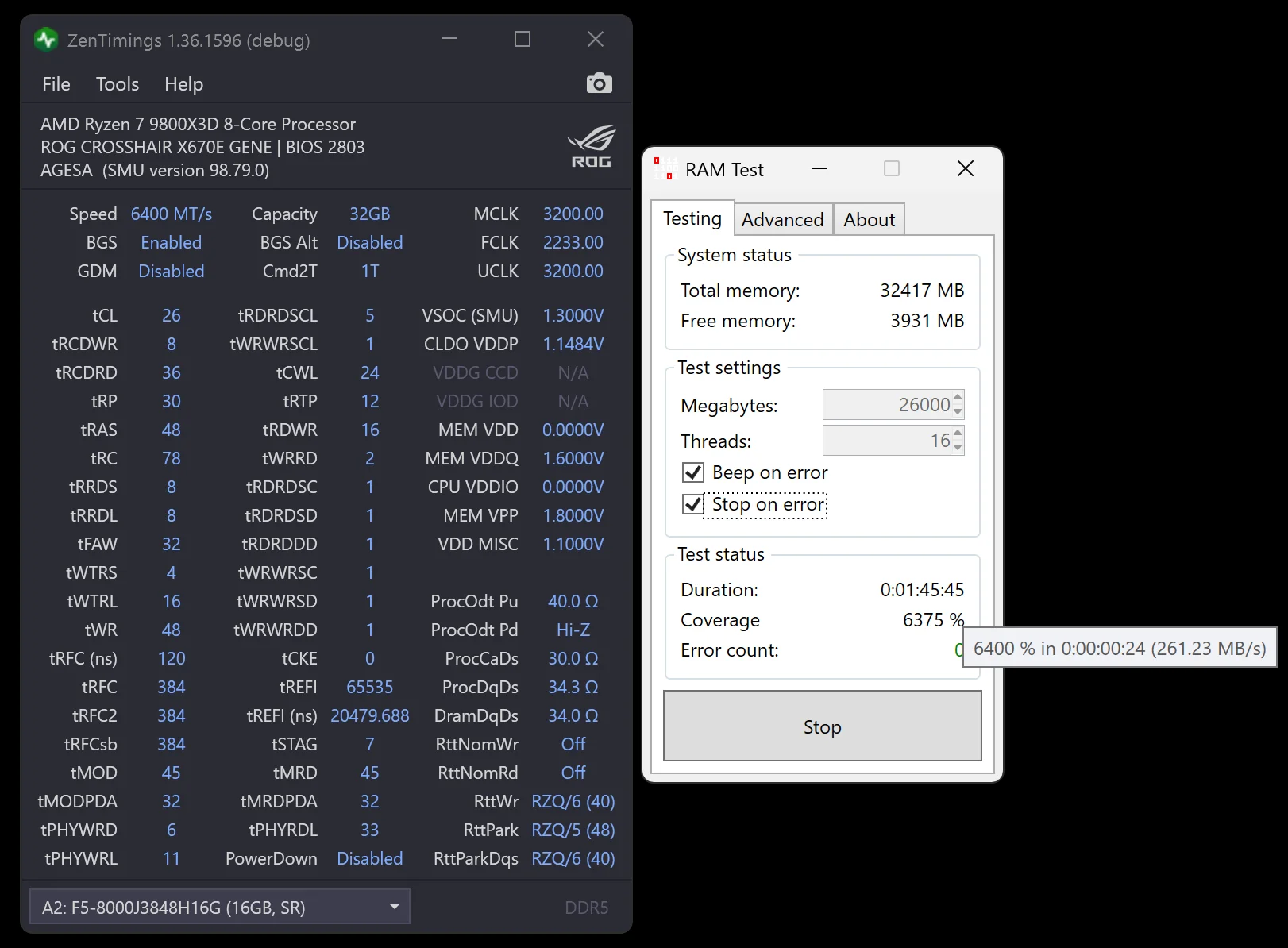Click the FCLK value 2233.00
1288x948 pixels.
pos(573,243)
